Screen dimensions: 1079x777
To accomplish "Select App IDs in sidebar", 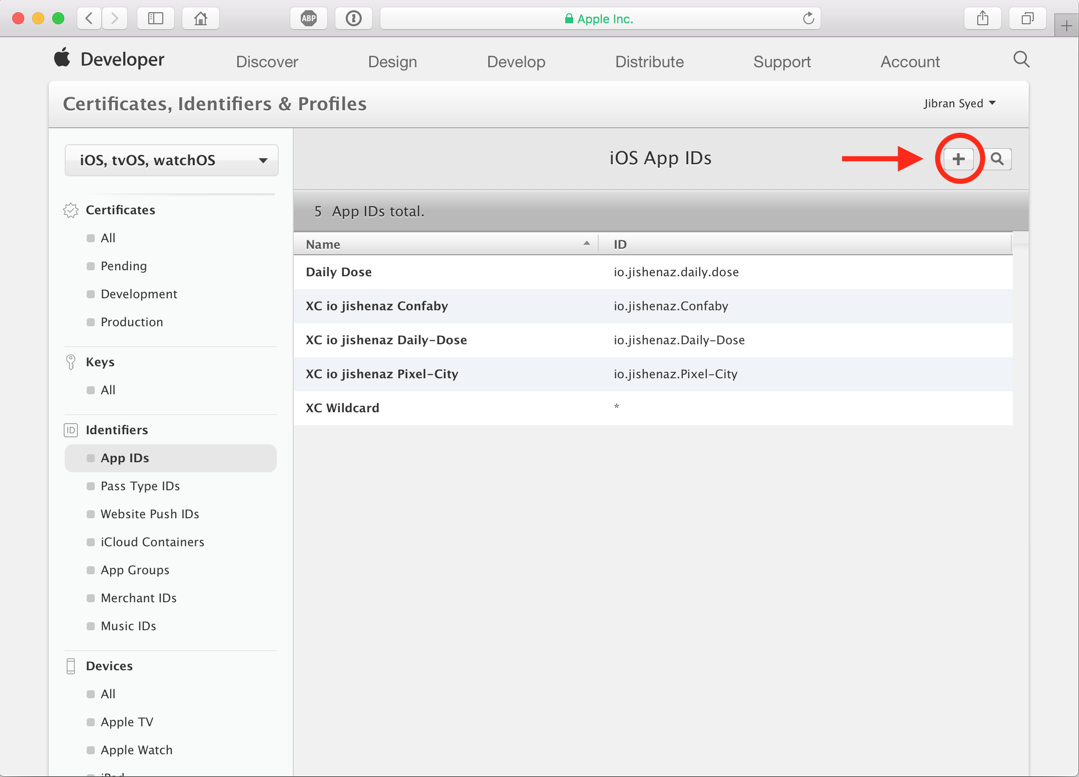I will point(171,458).
